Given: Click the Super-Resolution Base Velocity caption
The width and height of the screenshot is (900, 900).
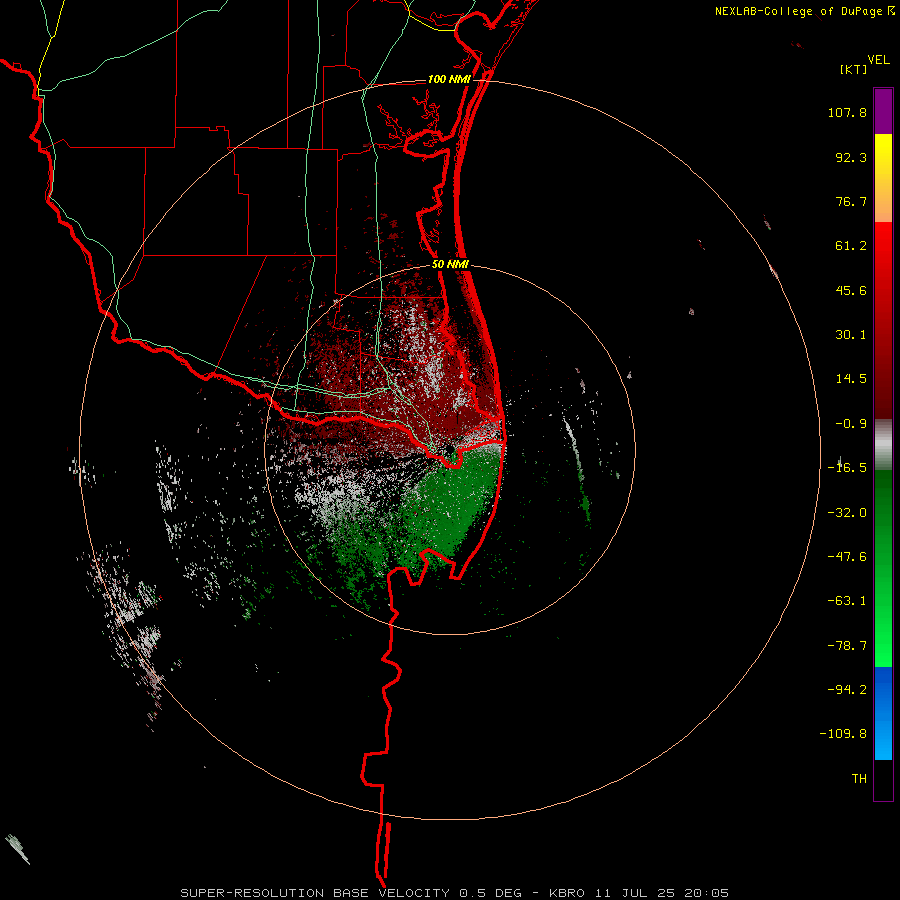Looking at the screenshot, I should pos(454,893).
